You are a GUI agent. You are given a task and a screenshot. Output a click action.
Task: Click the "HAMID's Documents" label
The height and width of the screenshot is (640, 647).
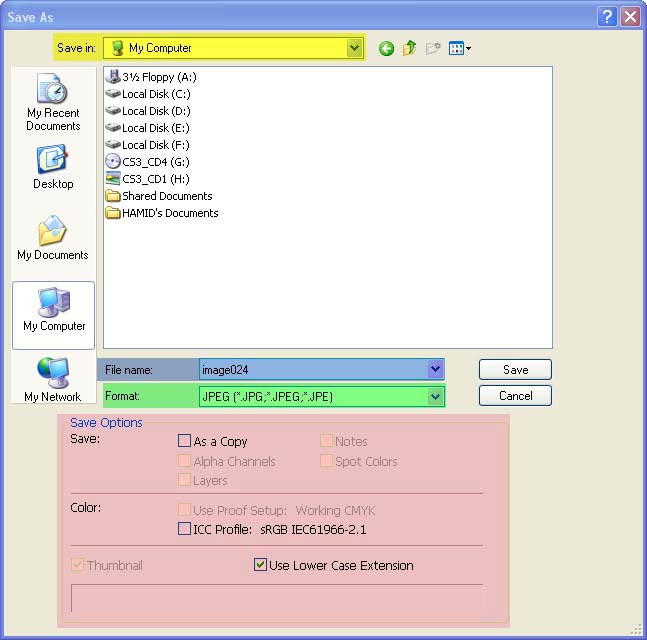click(170, 213)
